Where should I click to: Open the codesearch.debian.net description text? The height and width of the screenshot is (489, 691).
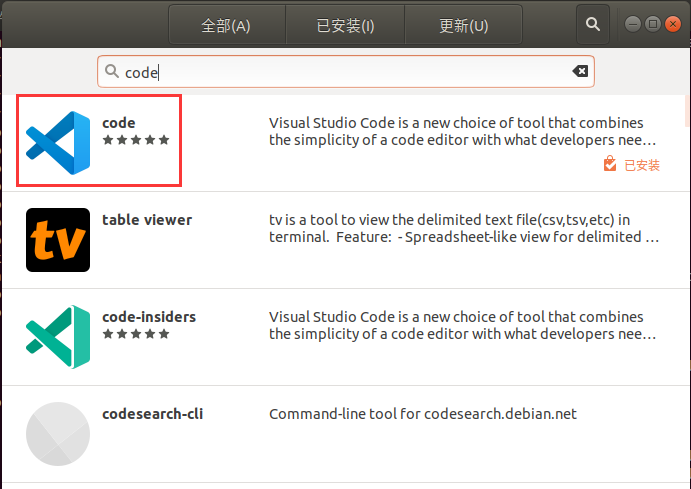(423, 414)
